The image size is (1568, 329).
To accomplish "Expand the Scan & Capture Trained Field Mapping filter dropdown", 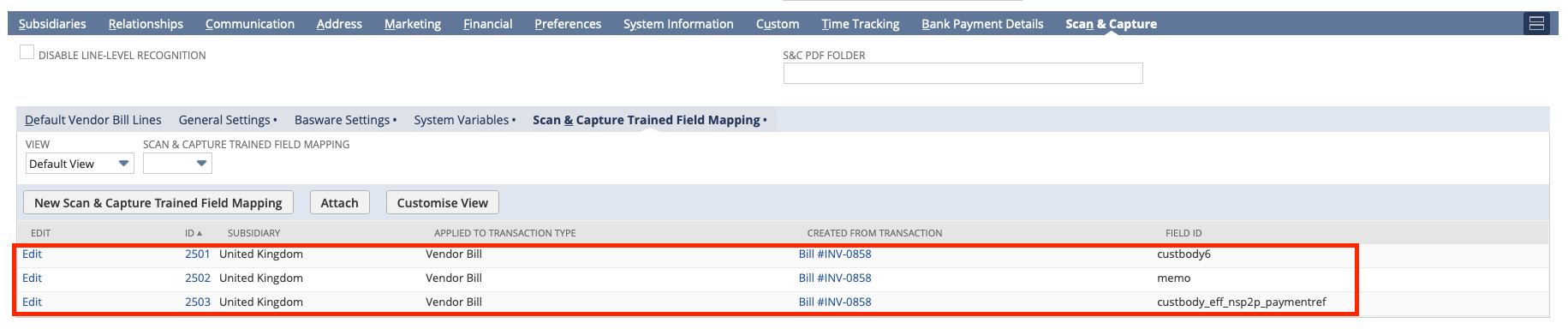I will (177, 164).
